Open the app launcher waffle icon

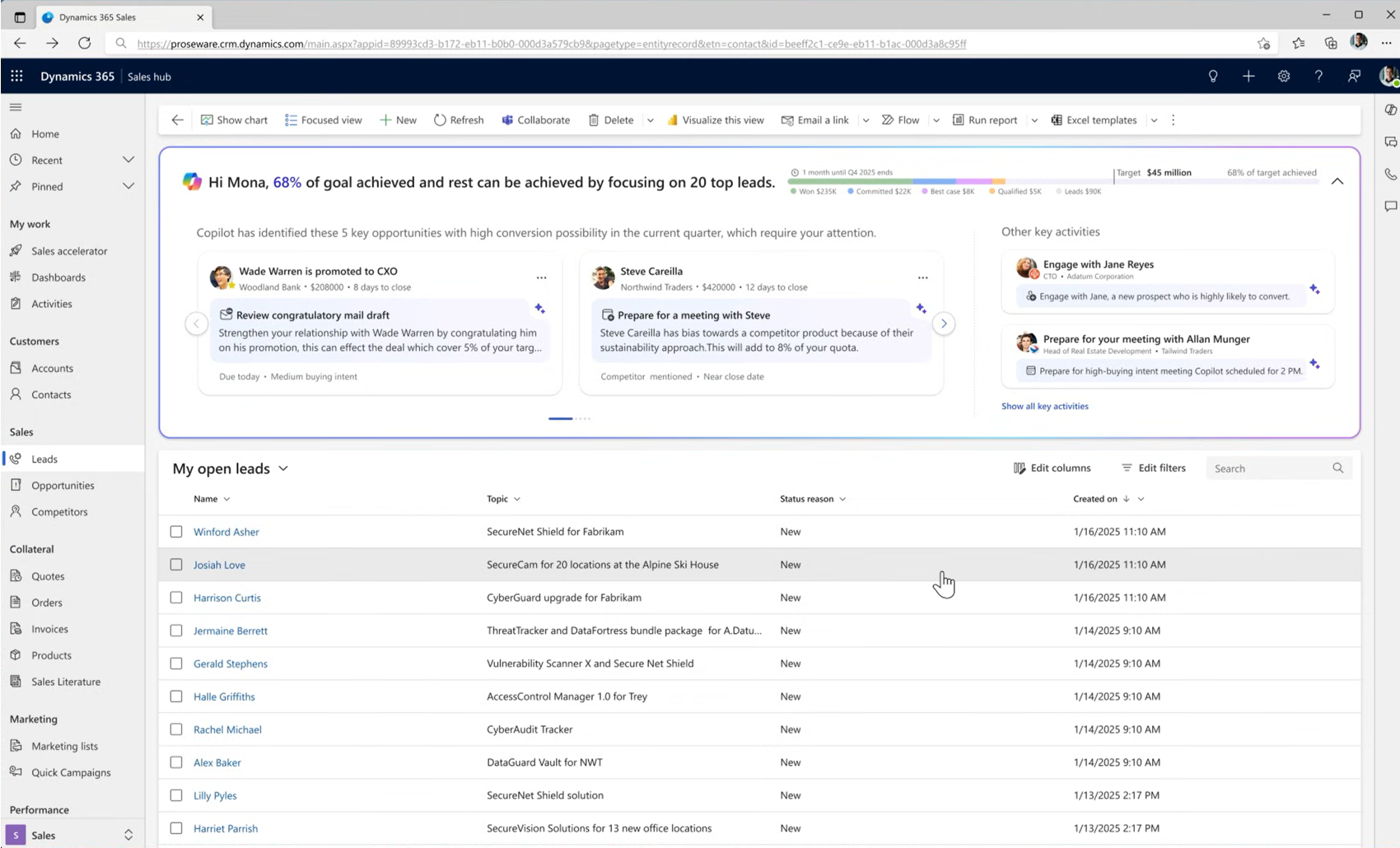click(16, 76)
